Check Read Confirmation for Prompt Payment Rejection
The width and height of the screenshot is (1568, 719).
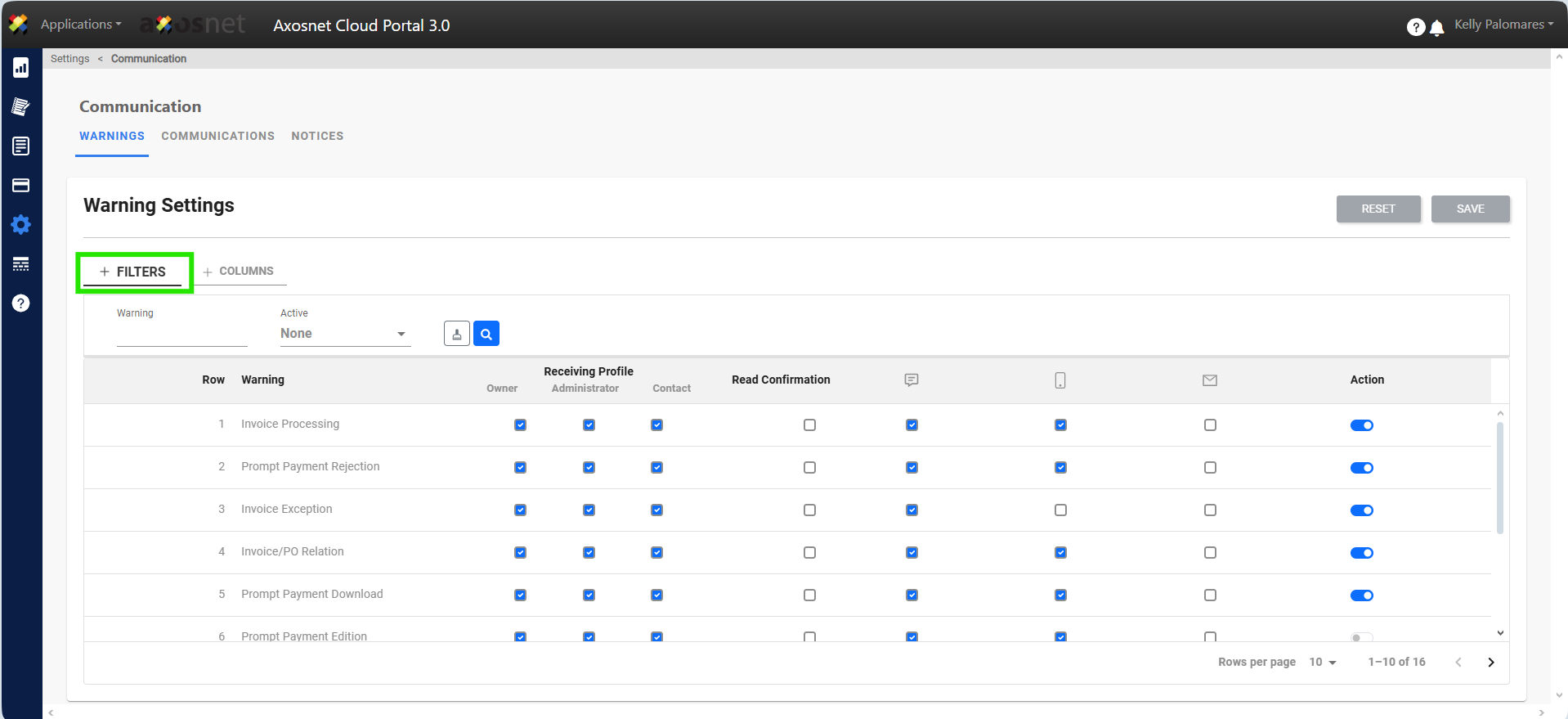(809, 468)
